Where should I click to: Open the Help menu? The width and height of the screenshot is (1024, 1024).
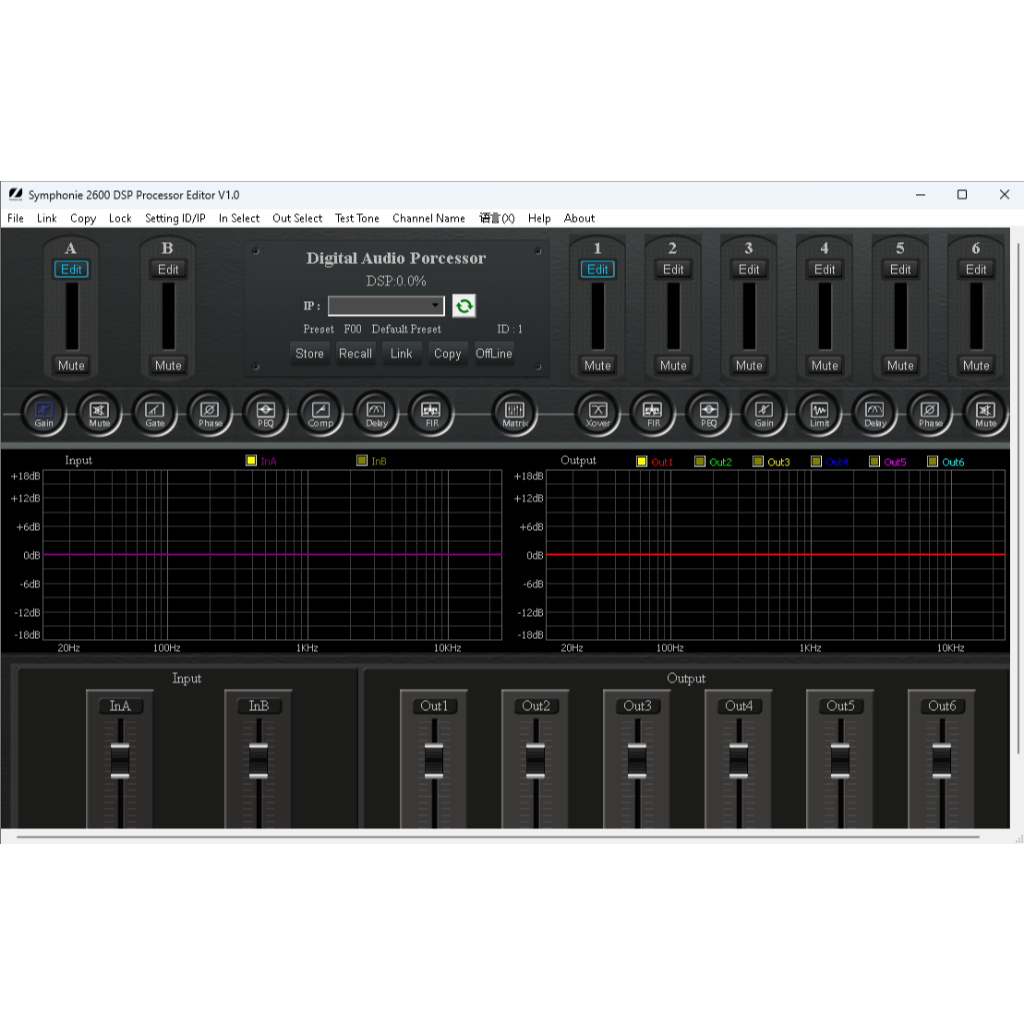(539, 218)
